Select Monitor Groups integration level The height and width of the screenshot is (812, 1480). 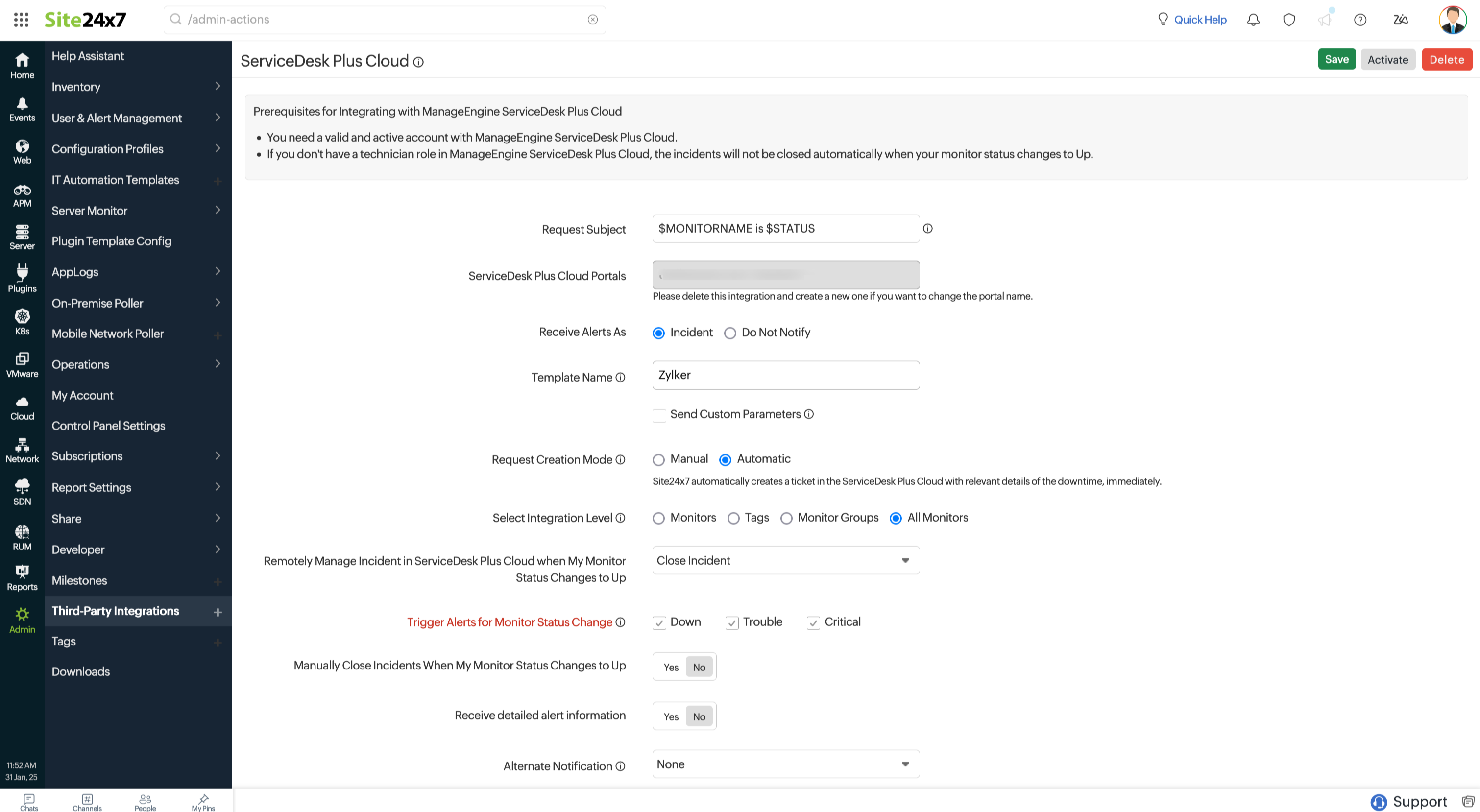(786, 519)
